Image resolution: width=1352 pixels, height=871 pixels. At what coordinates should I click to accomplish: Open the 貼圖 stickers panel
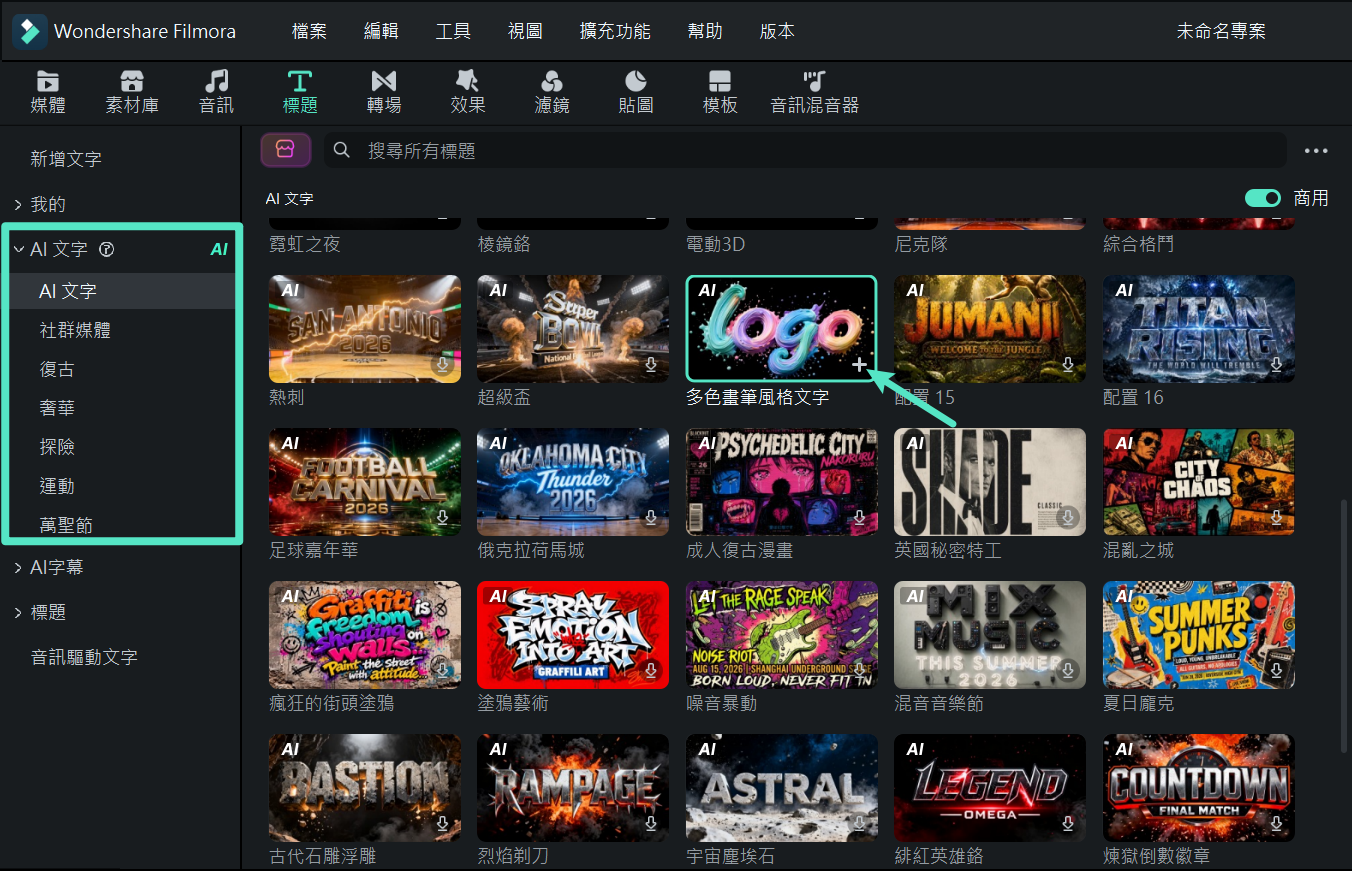pyautogui.click(x=636, y=91)
